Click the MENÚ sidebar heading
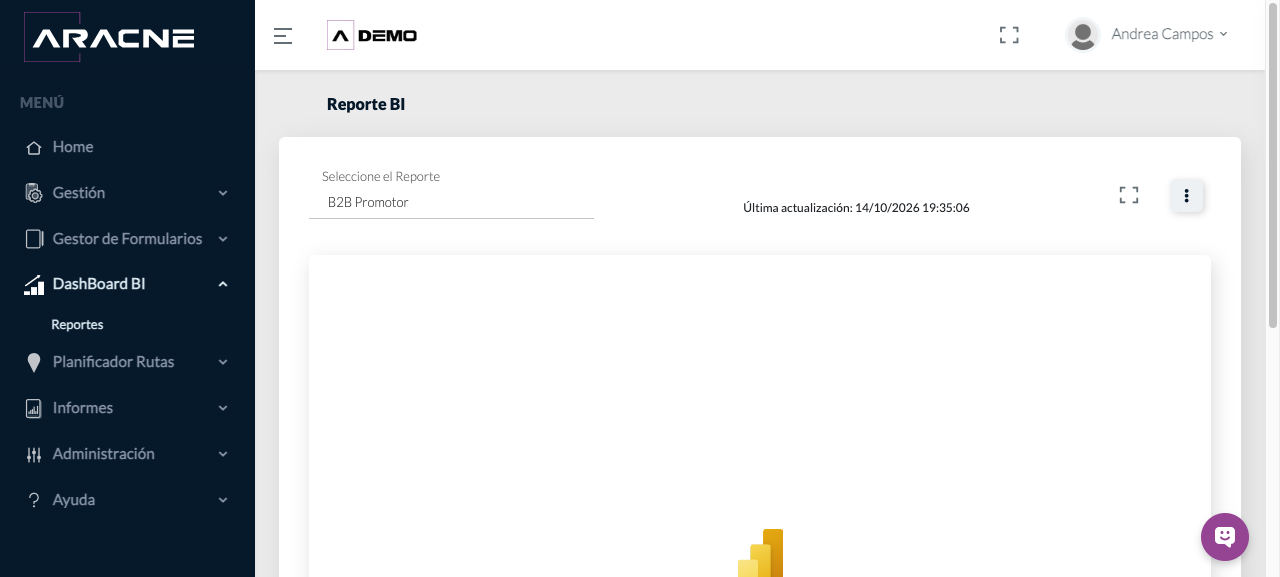This screenshot has height=577, width=1280. tap(42, 103)
